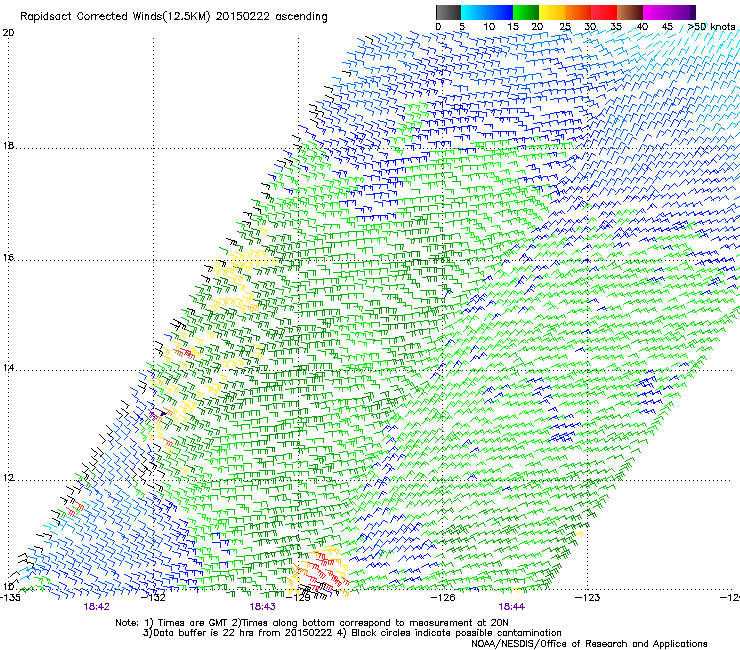740x650 pixels.
Task: Click the legend number 10
Action: click(x=489, y=27)
